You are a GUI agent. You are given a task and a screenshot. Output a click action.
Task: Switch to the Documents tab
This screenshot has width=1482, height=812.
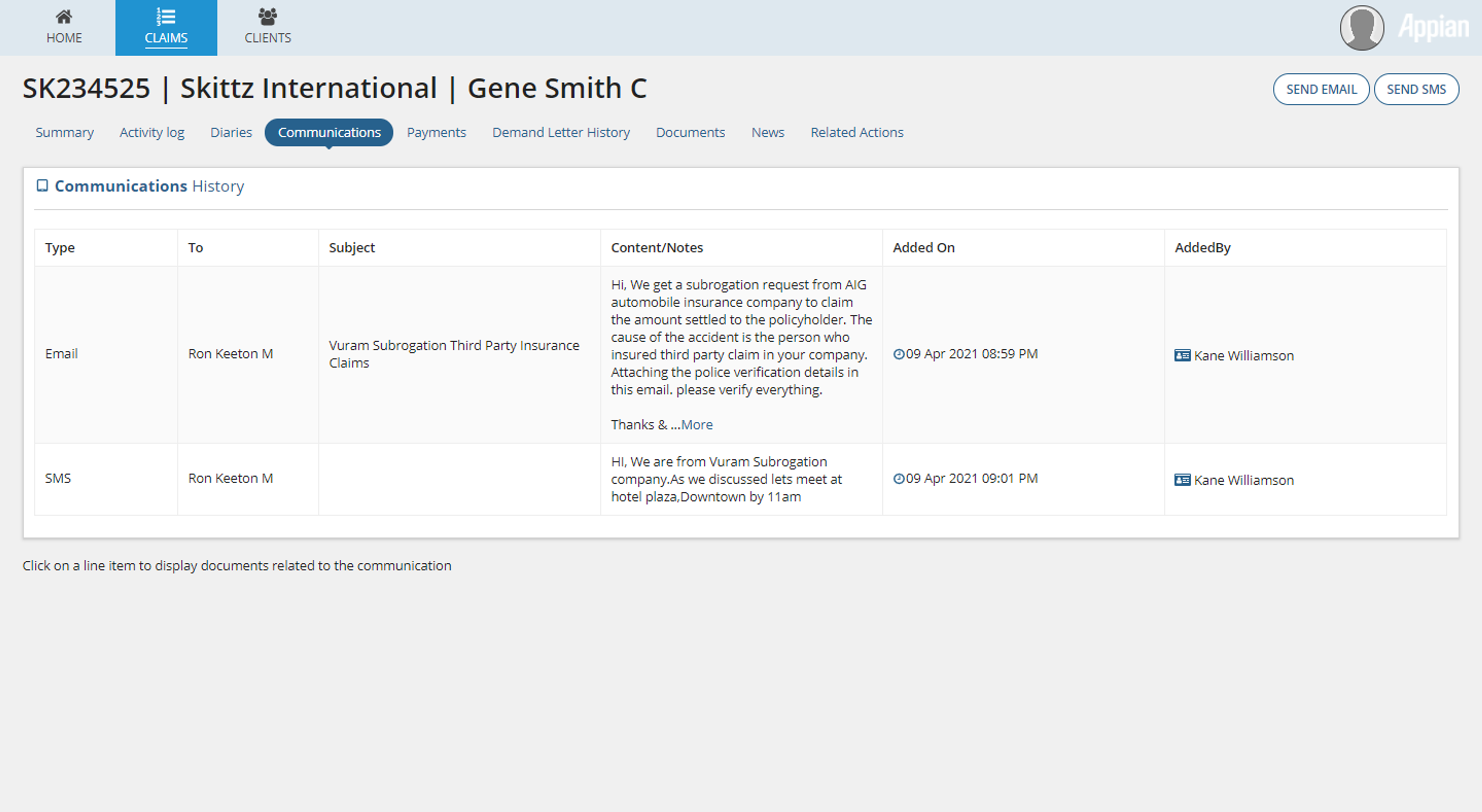click(x=690, y=132)
